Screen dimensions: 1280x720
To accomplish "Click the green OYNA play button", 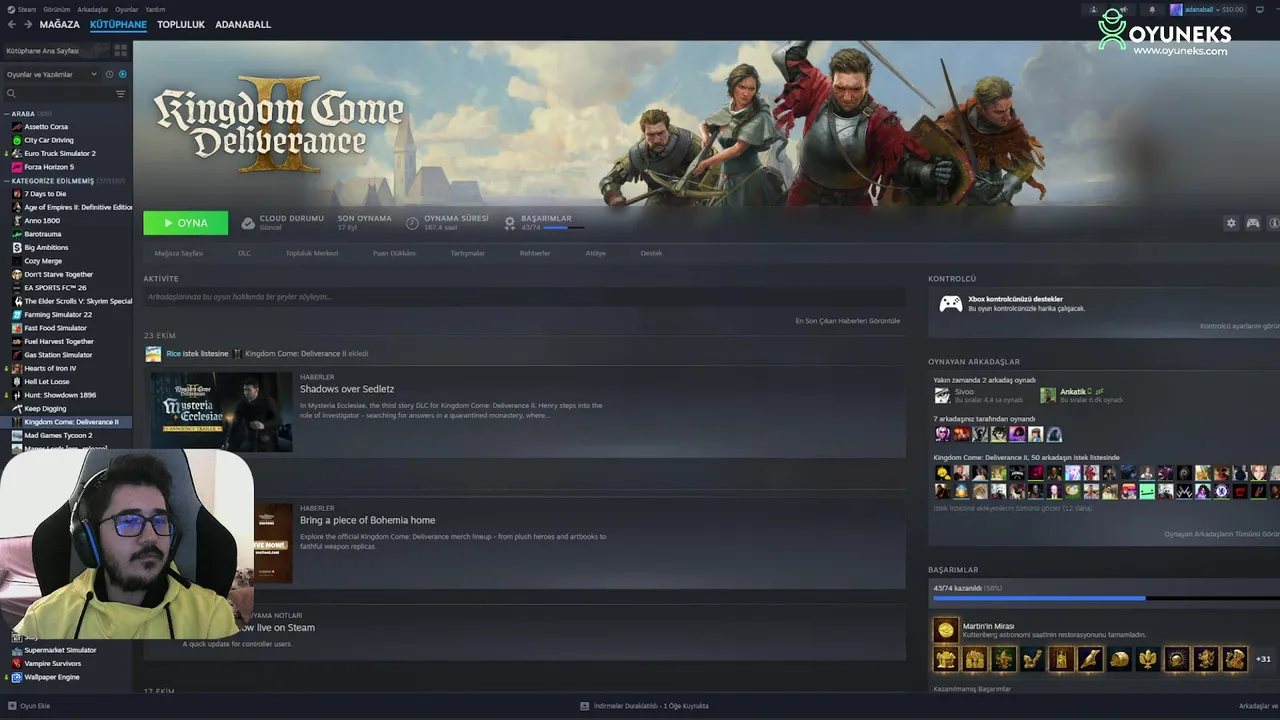I will click(185, 223).
